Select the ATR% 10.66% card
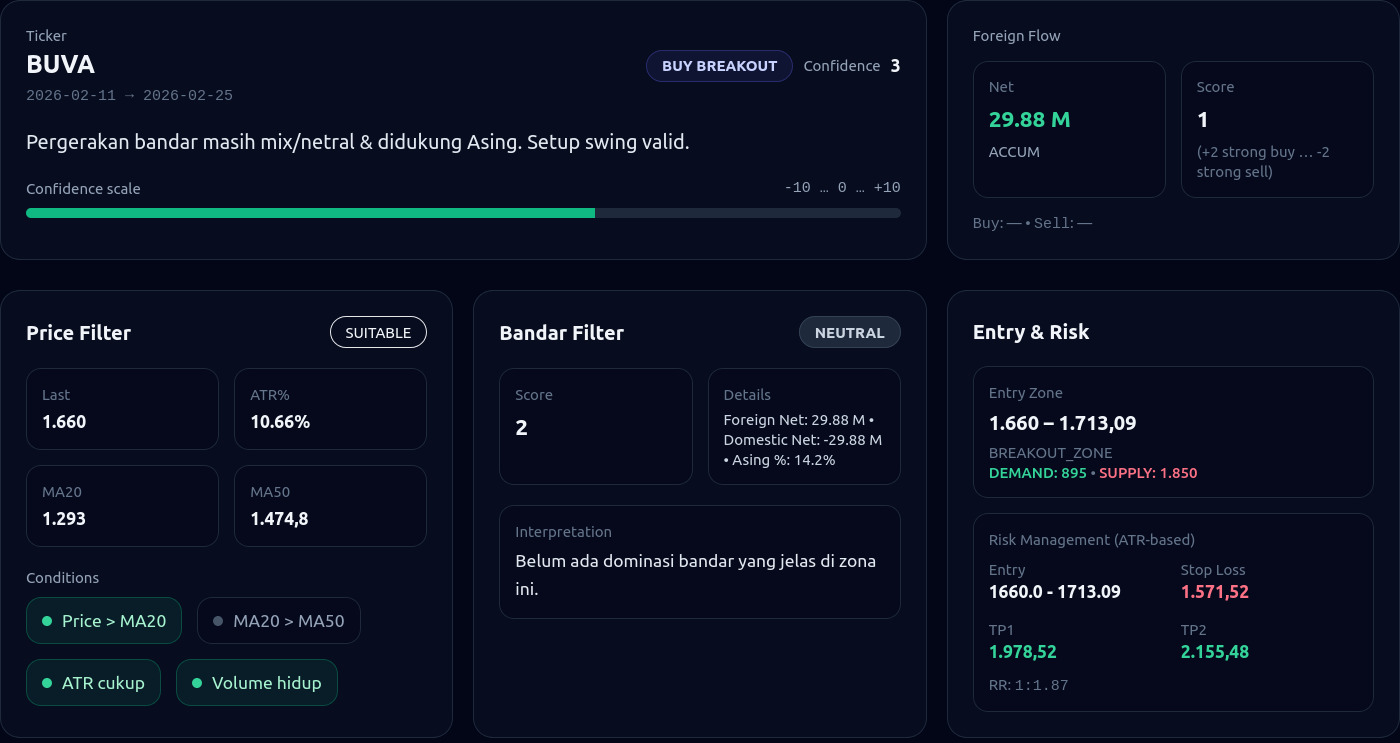Screen dimensions: 1400x743 [x=330, y=409]
